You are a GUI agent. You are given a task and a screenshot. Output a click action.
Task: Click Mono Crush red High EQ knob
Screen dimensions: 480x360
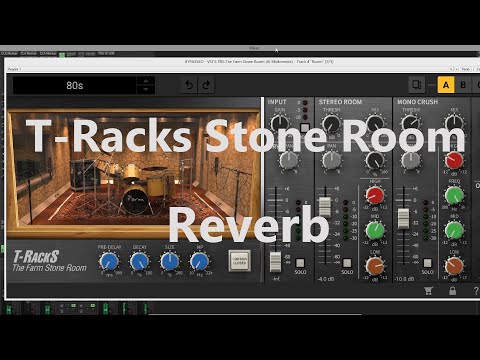(454, 160)
